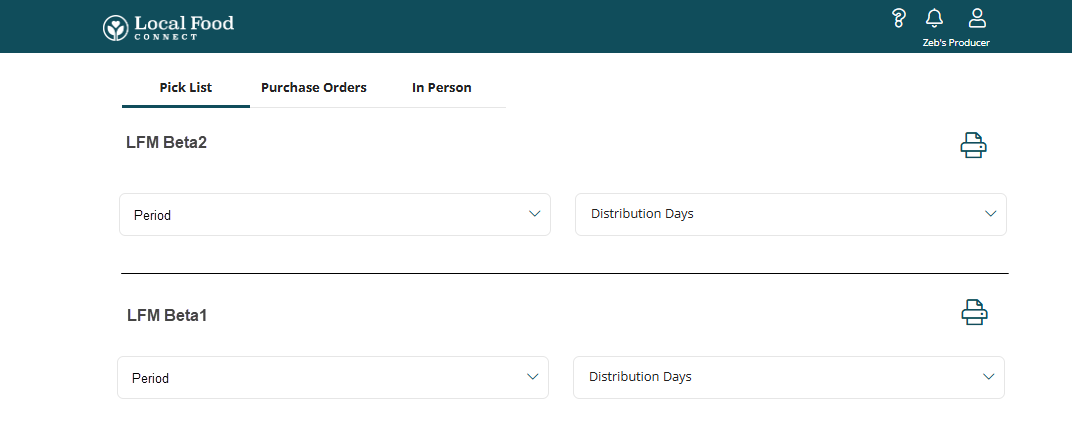Open the help question mark icon

click(899, 18)
